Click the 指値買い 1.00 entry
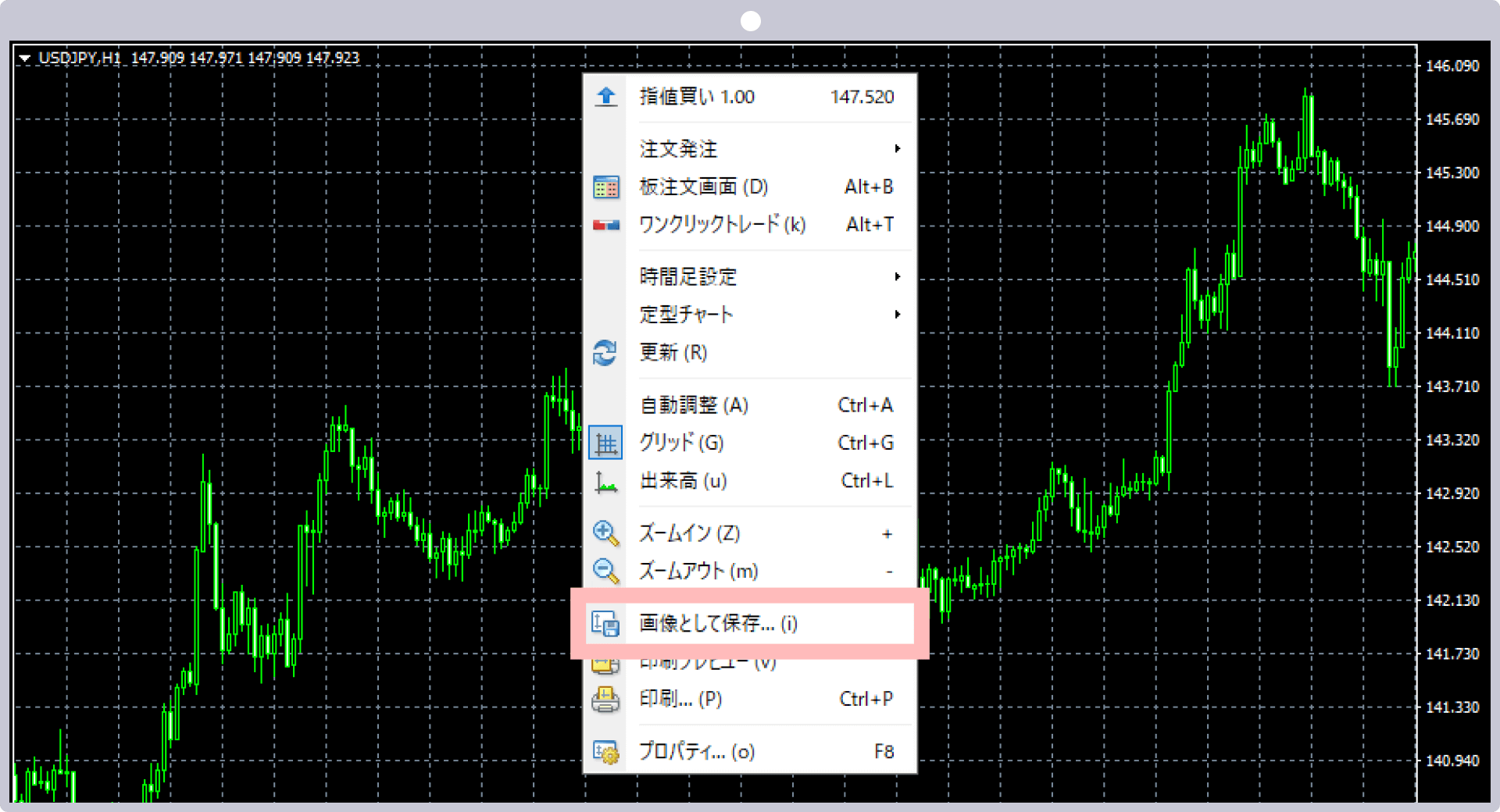This screenshot has height=812, width=1500. point(698,96)
